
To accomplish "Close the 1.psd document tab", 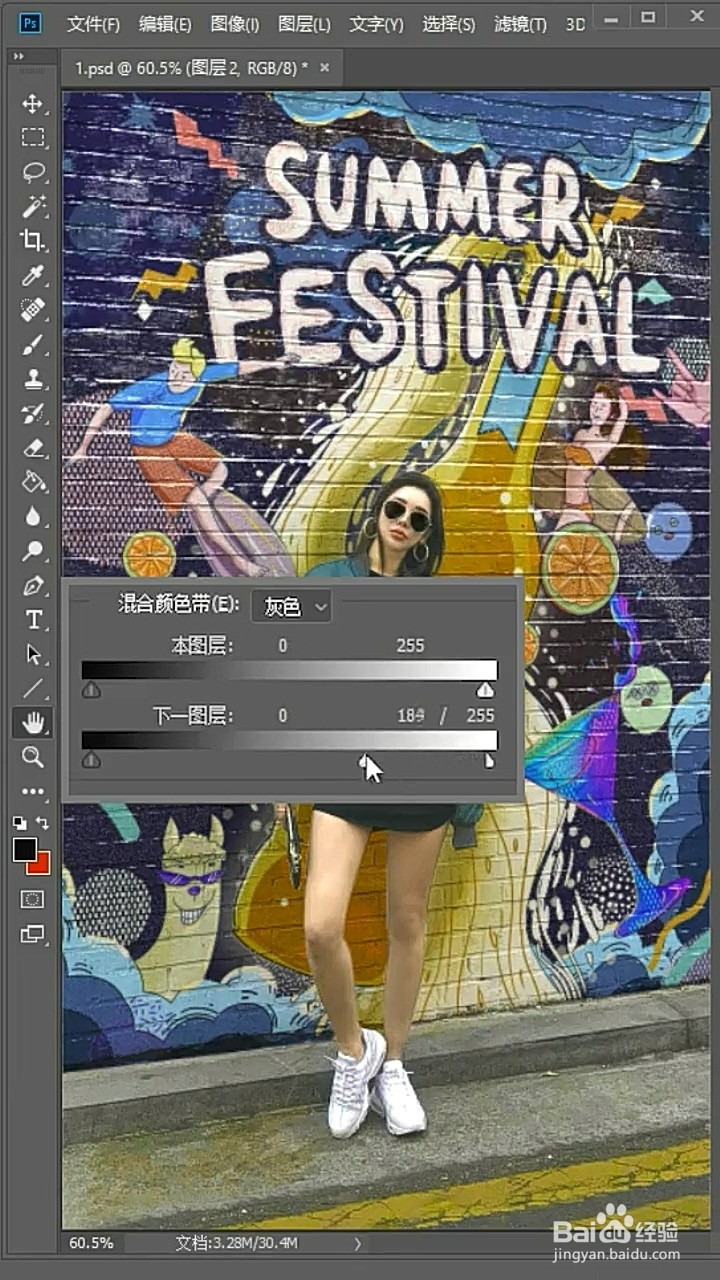I will pyautogui.click(x=324, y=68).
